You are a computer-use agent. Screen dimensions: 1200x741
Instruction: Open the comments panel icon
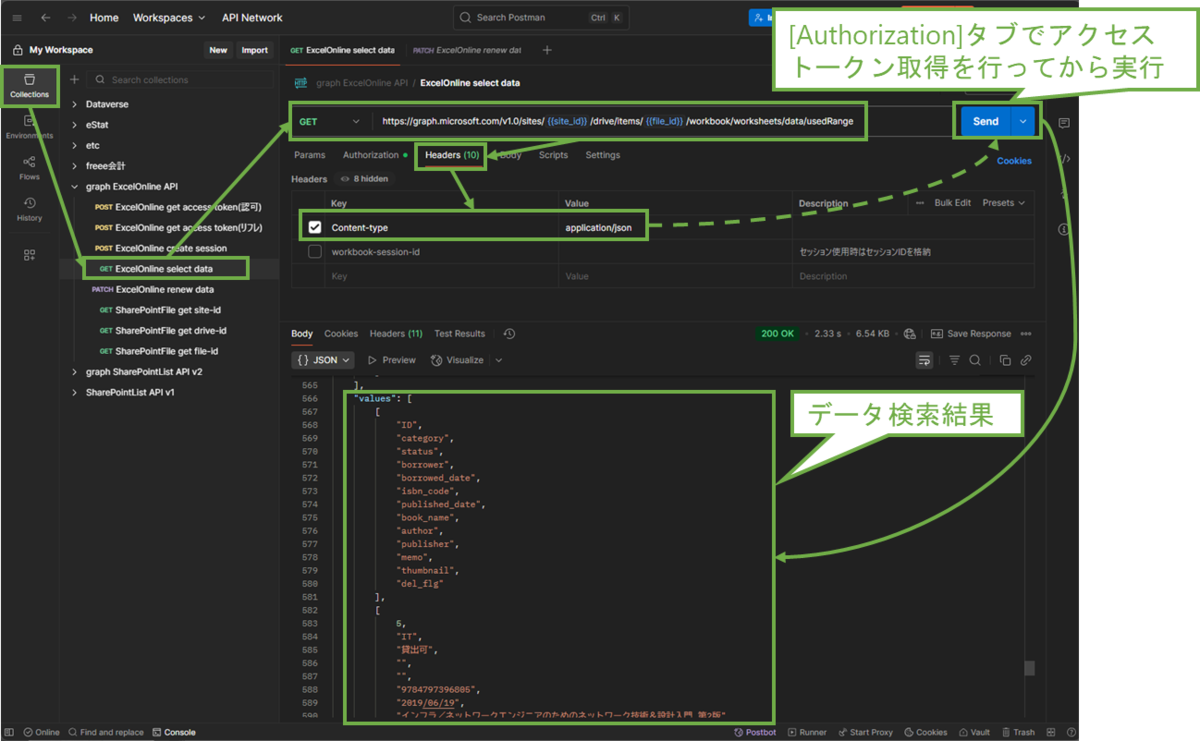click(x=1064, y=123)
